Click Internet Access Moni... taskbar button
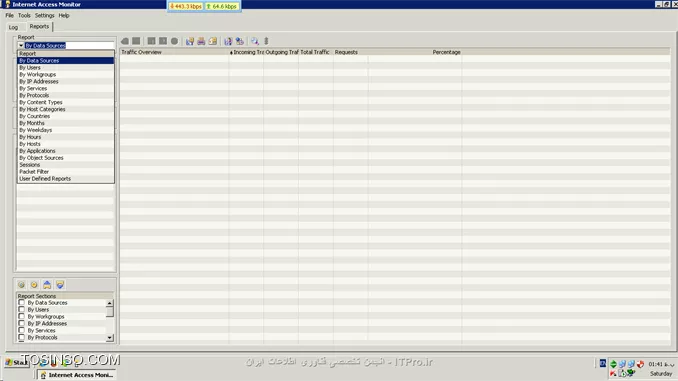This screenshot has height=381, width=678. pos(77,375)
